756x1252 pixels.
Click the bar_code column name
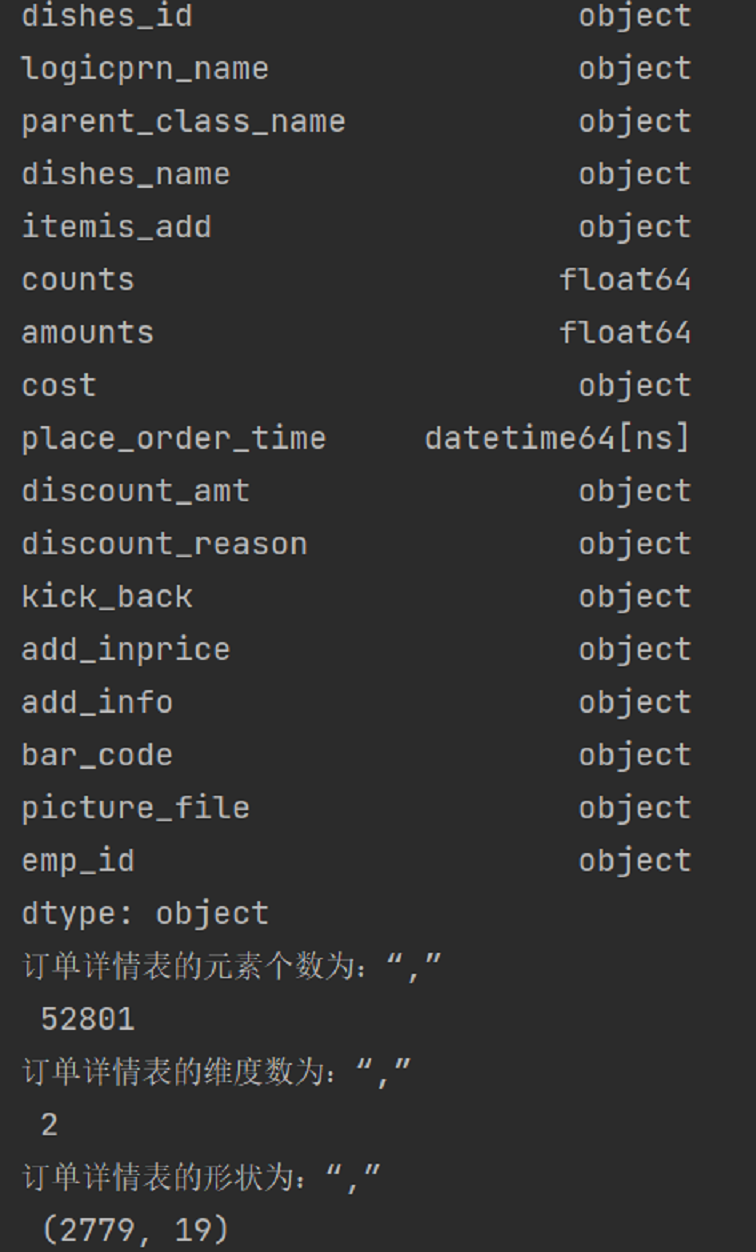point(96,755)
